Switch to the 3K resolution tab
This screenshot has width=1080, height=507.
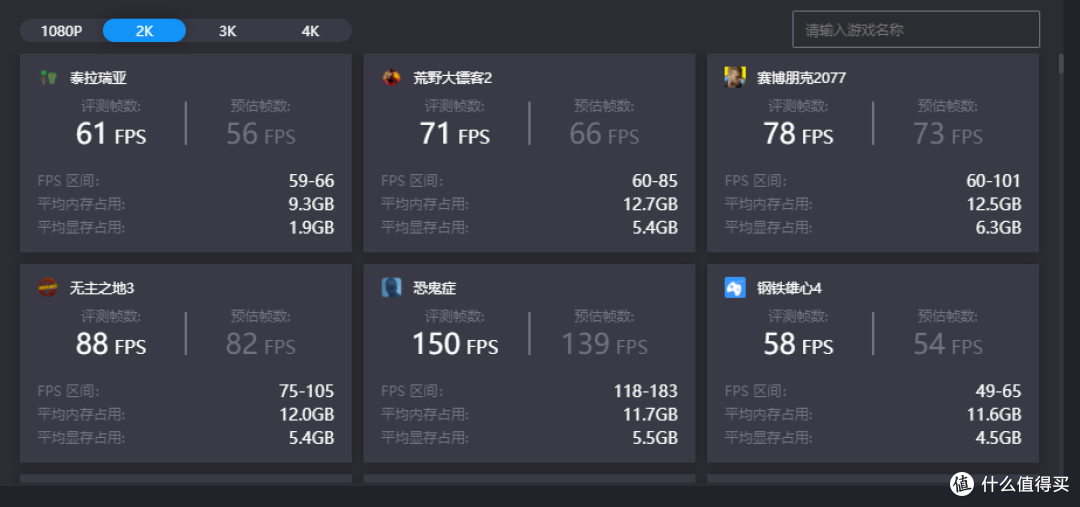[227, 31]
